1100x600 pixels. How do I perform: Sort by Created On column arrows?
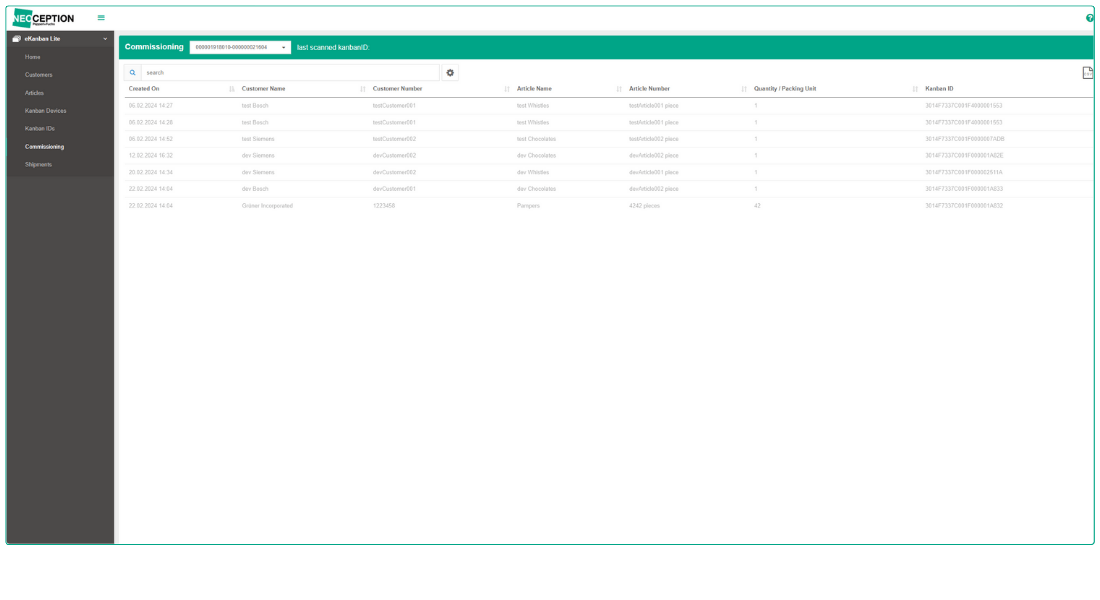pos(232,89)
